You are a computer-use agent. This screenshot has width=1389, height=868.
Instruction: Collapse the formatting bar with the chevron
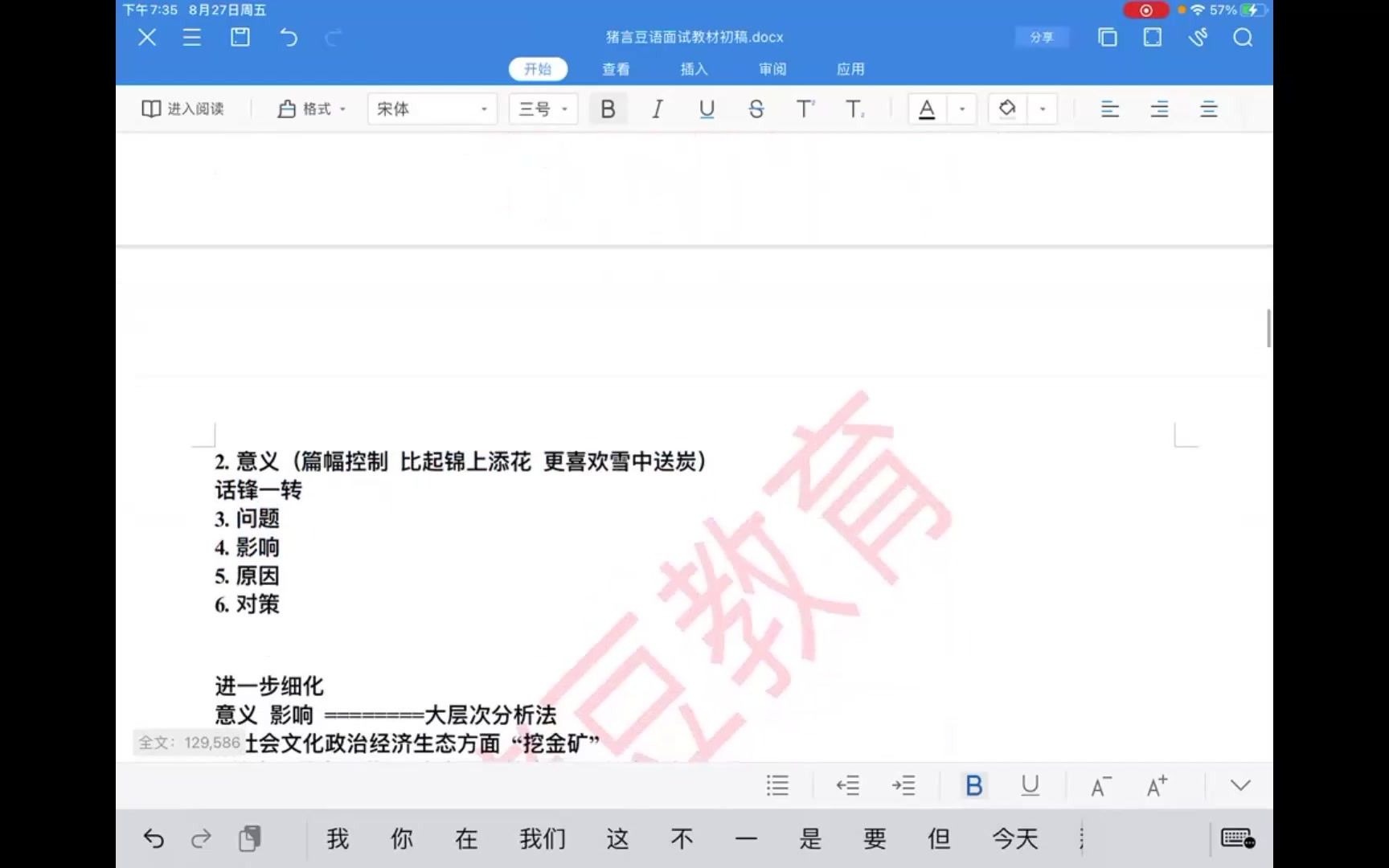(1240, 785)
